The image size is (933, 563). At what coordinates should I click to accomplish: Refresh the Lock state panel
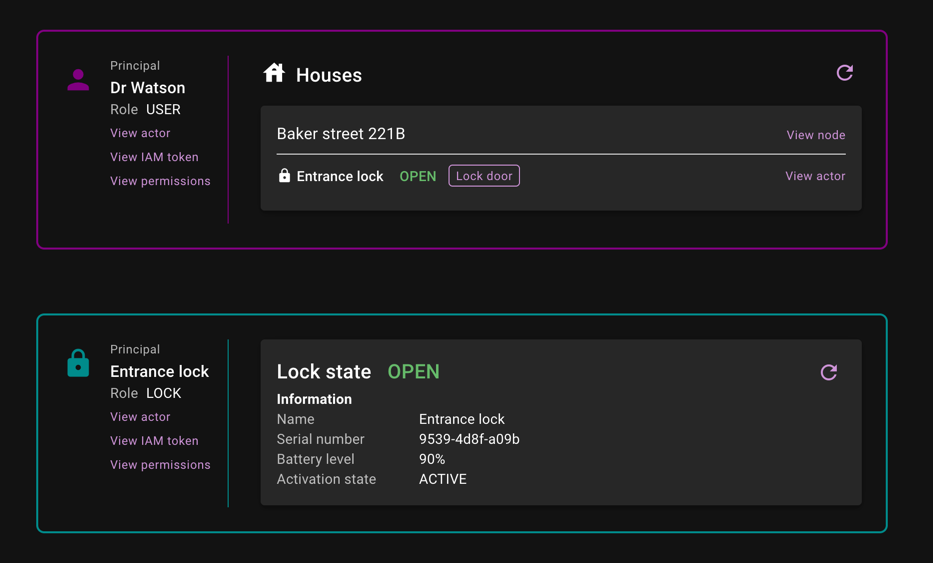click(829, 372)
